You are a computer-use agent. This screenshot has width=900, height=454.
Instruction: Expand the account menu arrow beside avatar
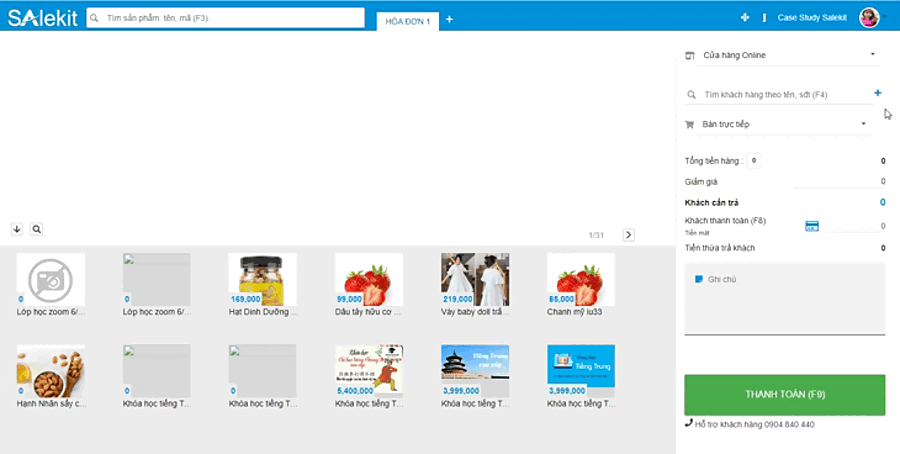click(x=884, y=18)
